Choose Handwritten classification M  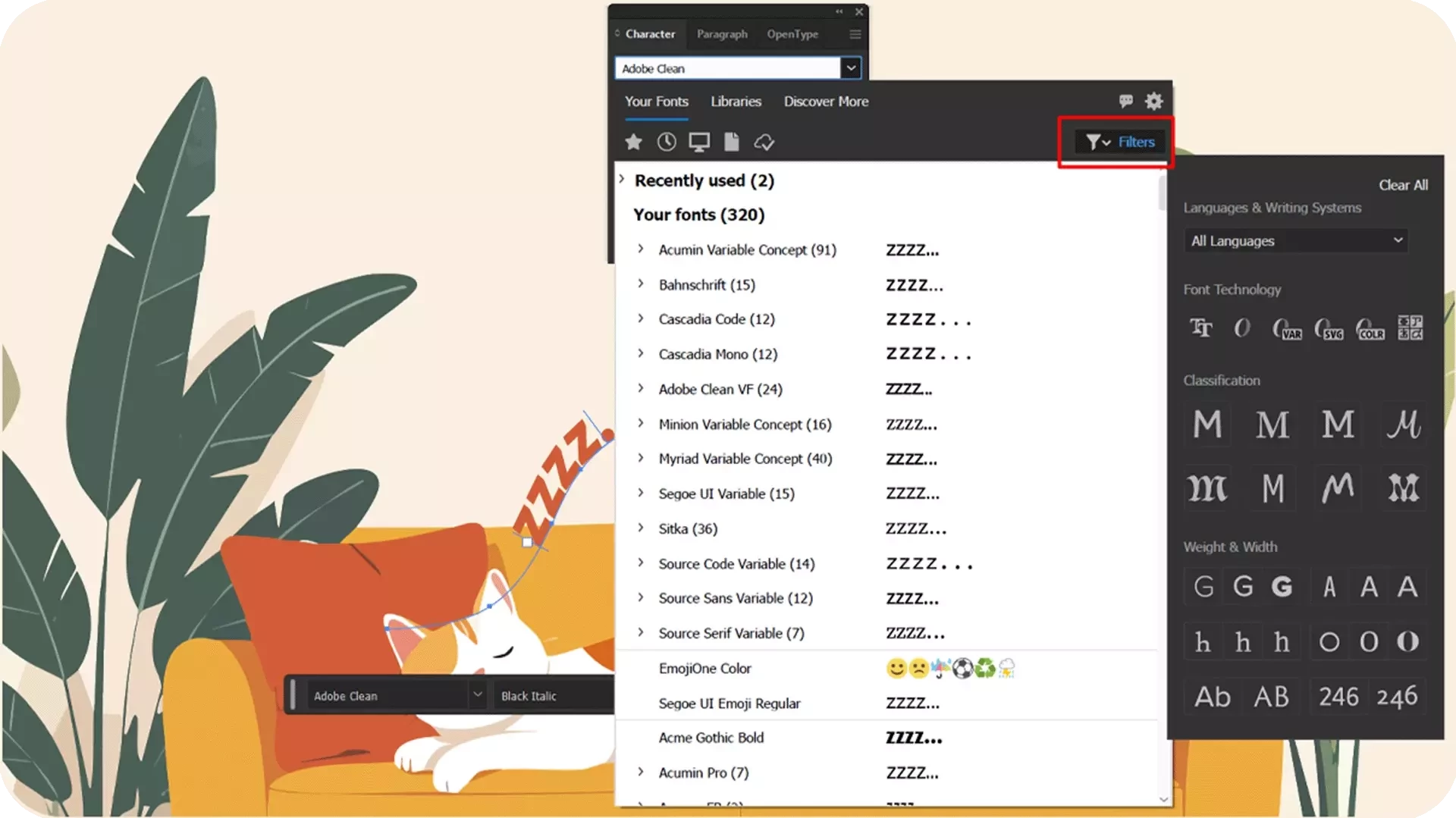coord(1338,488)
